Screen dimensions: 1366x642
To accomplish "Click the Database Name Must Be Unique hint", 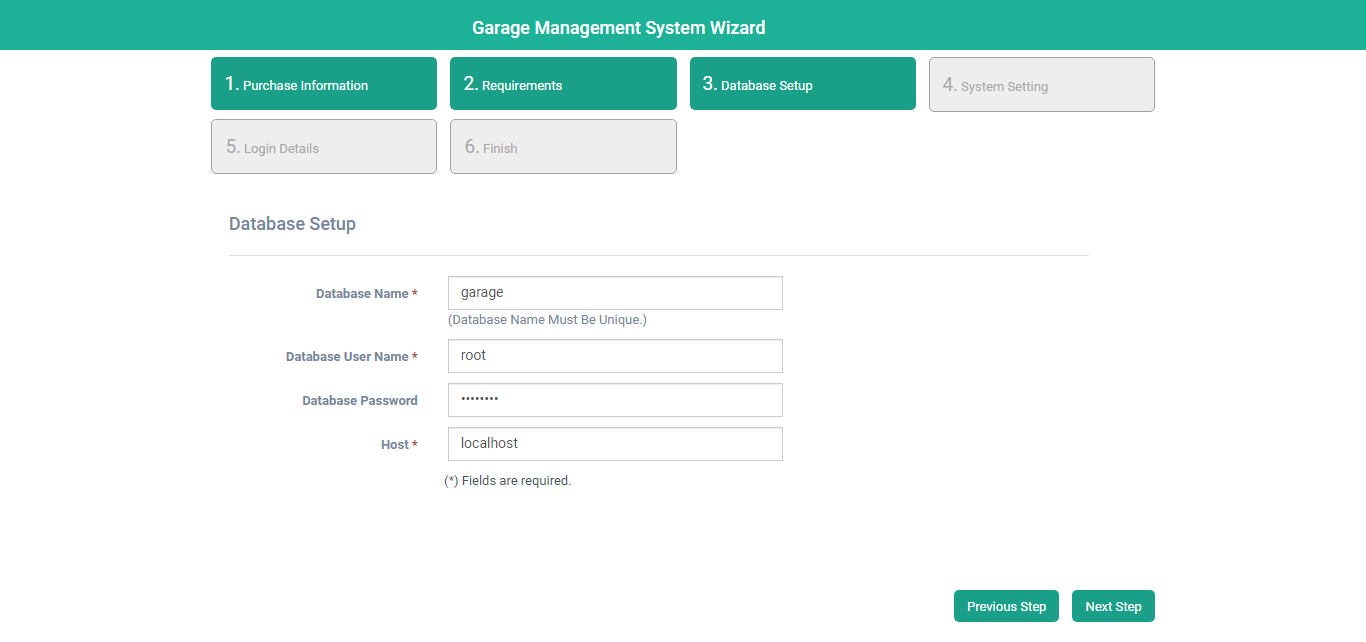I will pos(547,320).
